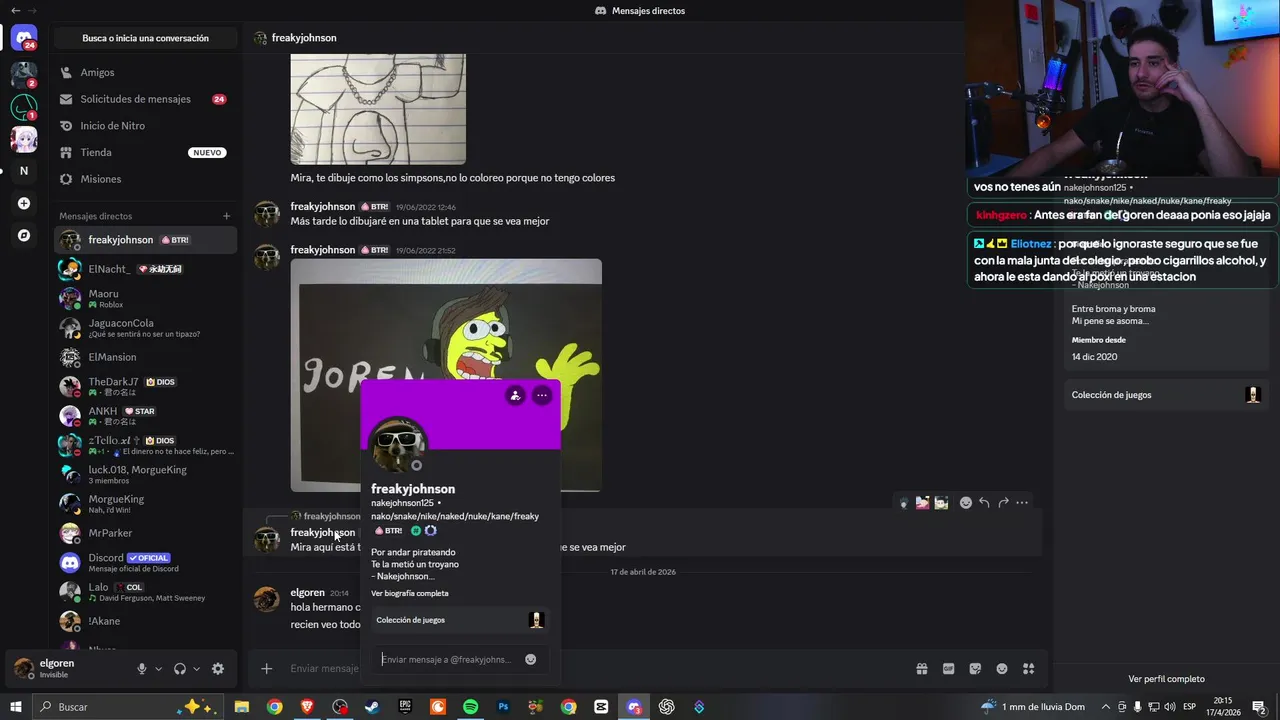Screen dimensions: 1280x720
Task: Open the Windows Start menu
Action: tap(15, 707)
